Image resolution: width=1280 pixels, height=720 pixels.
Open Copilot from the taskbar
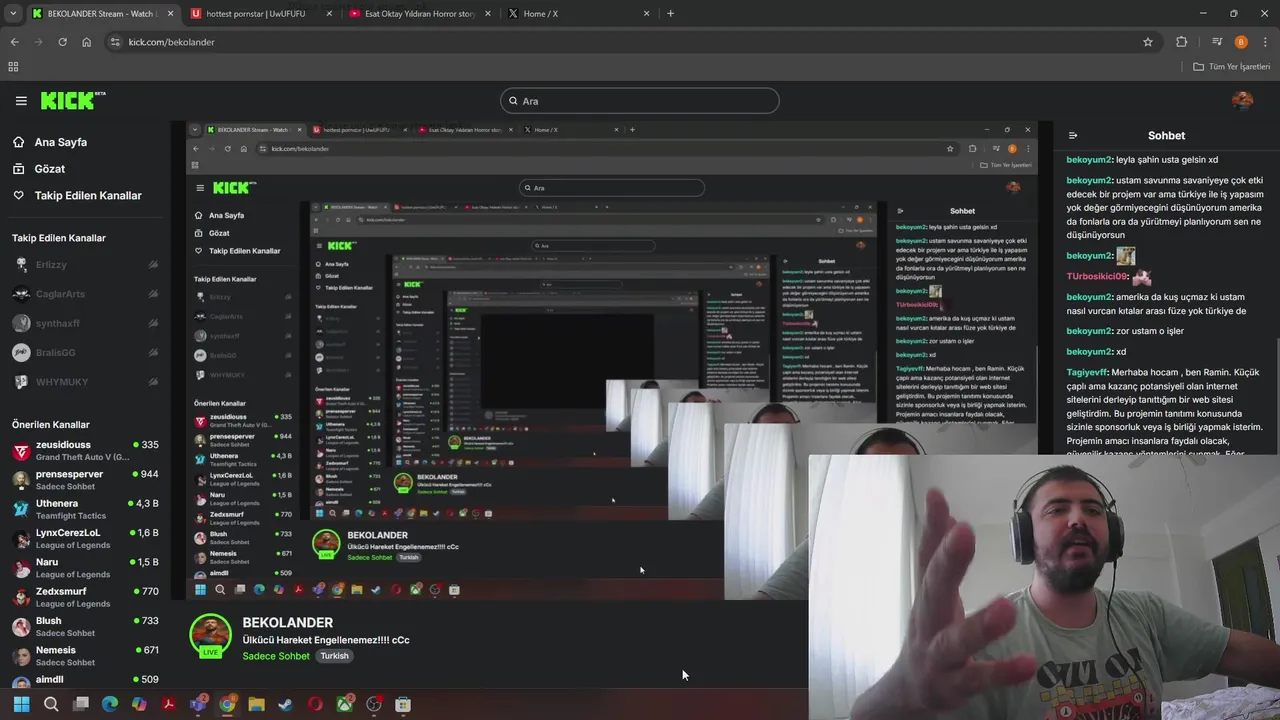[x=139, y=704]
